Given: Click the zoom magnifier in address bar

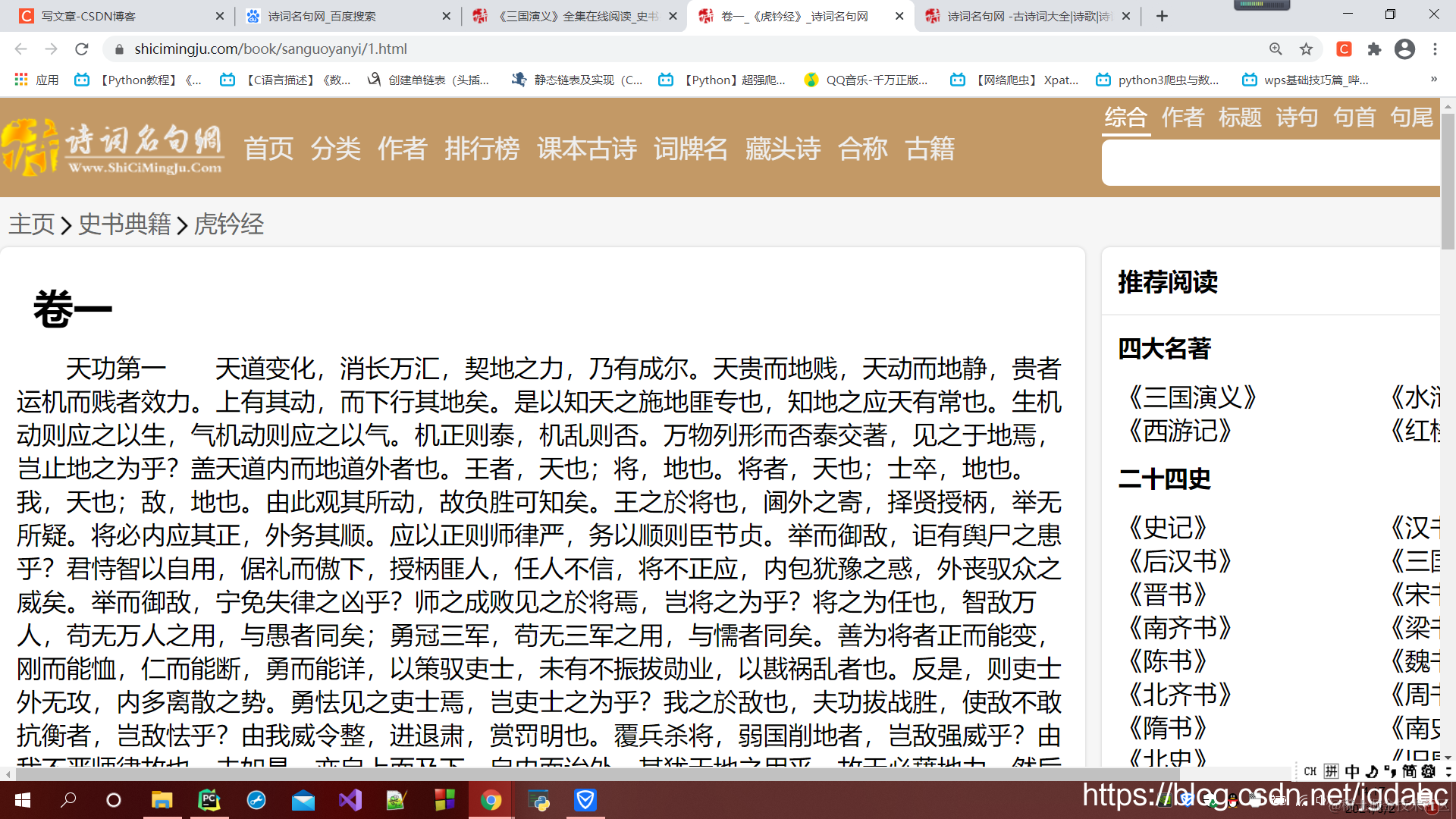Looking at the screenshot, I should (1276, 49).
